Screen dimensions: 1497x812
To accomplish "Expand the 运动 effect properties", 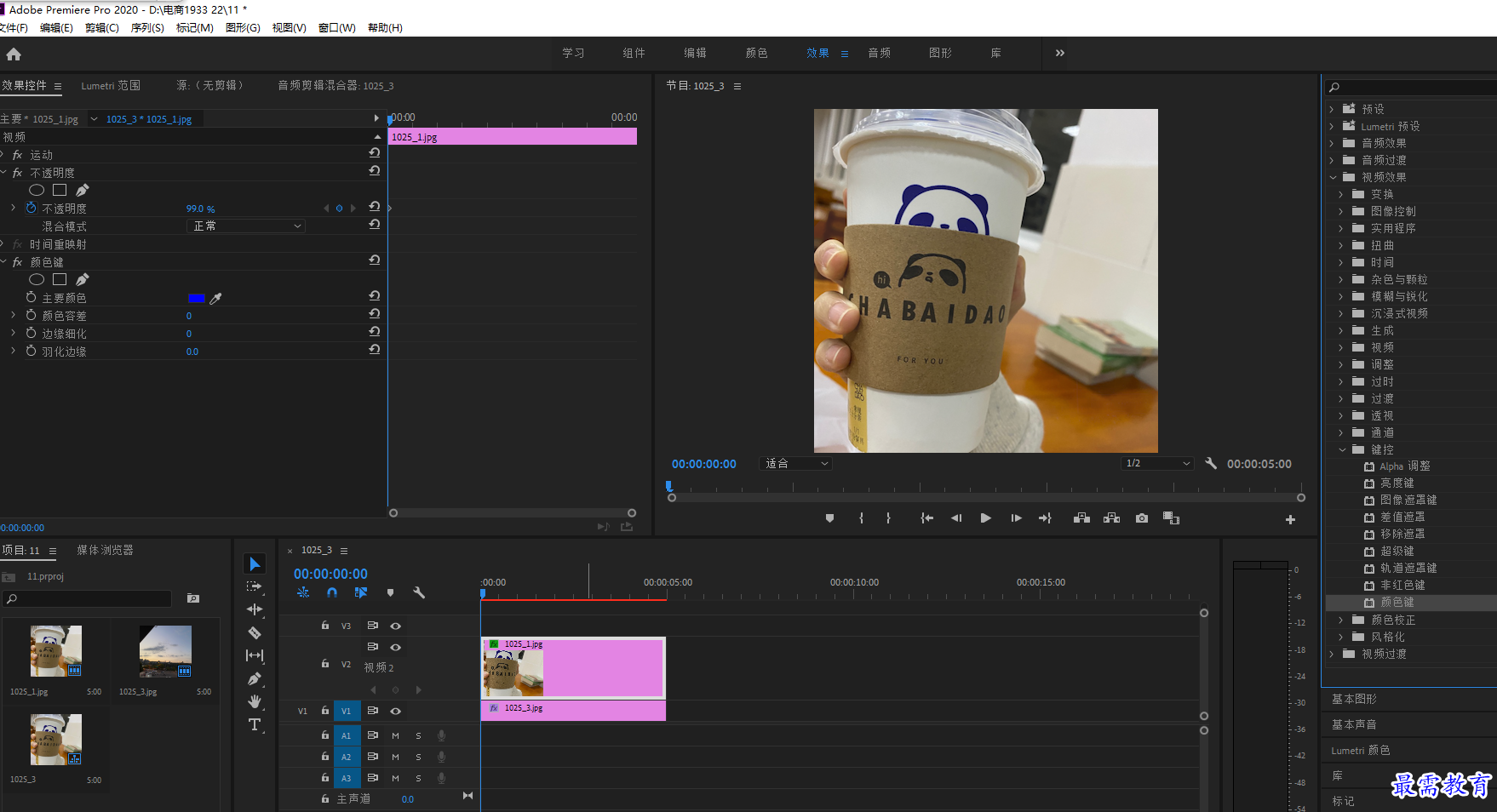I will click(x=3, y=154).
